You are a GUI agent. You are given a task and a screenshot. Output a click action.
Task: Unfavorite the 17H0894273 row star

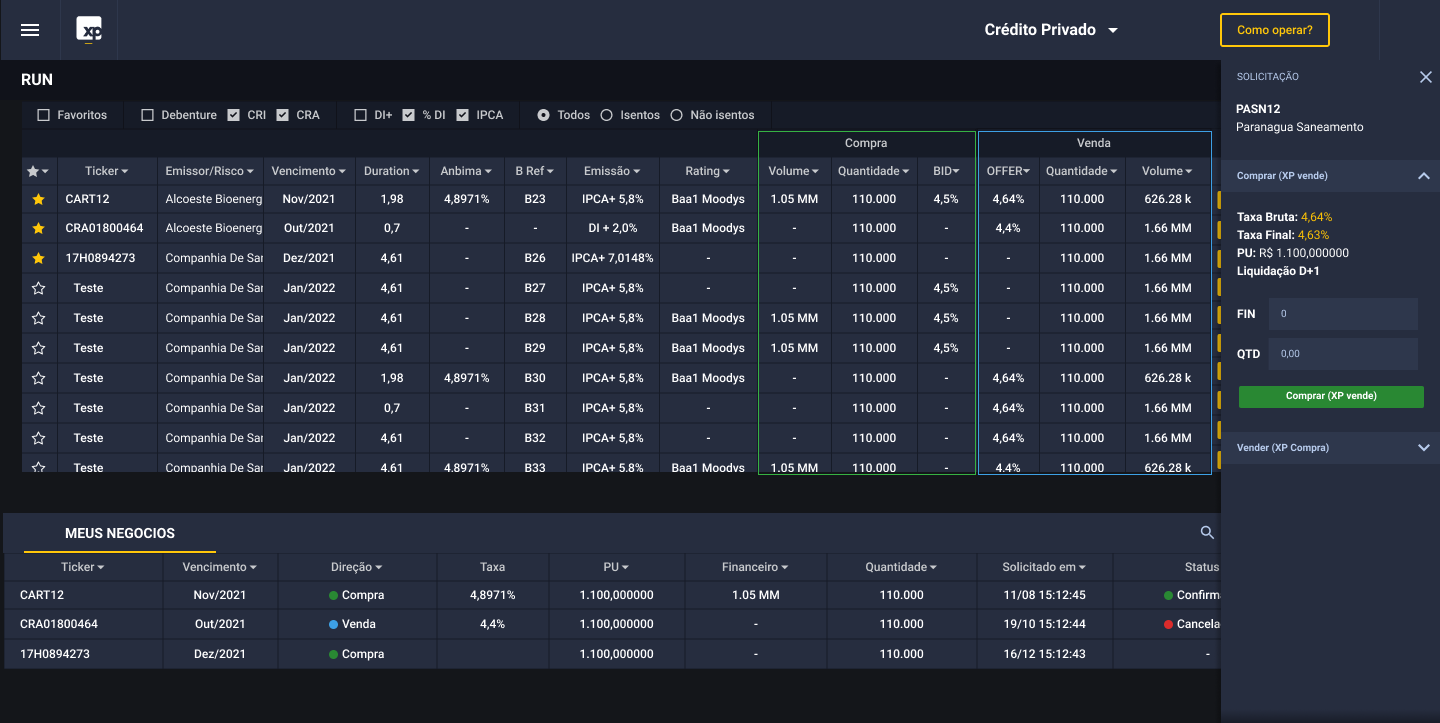click(39, 258)
